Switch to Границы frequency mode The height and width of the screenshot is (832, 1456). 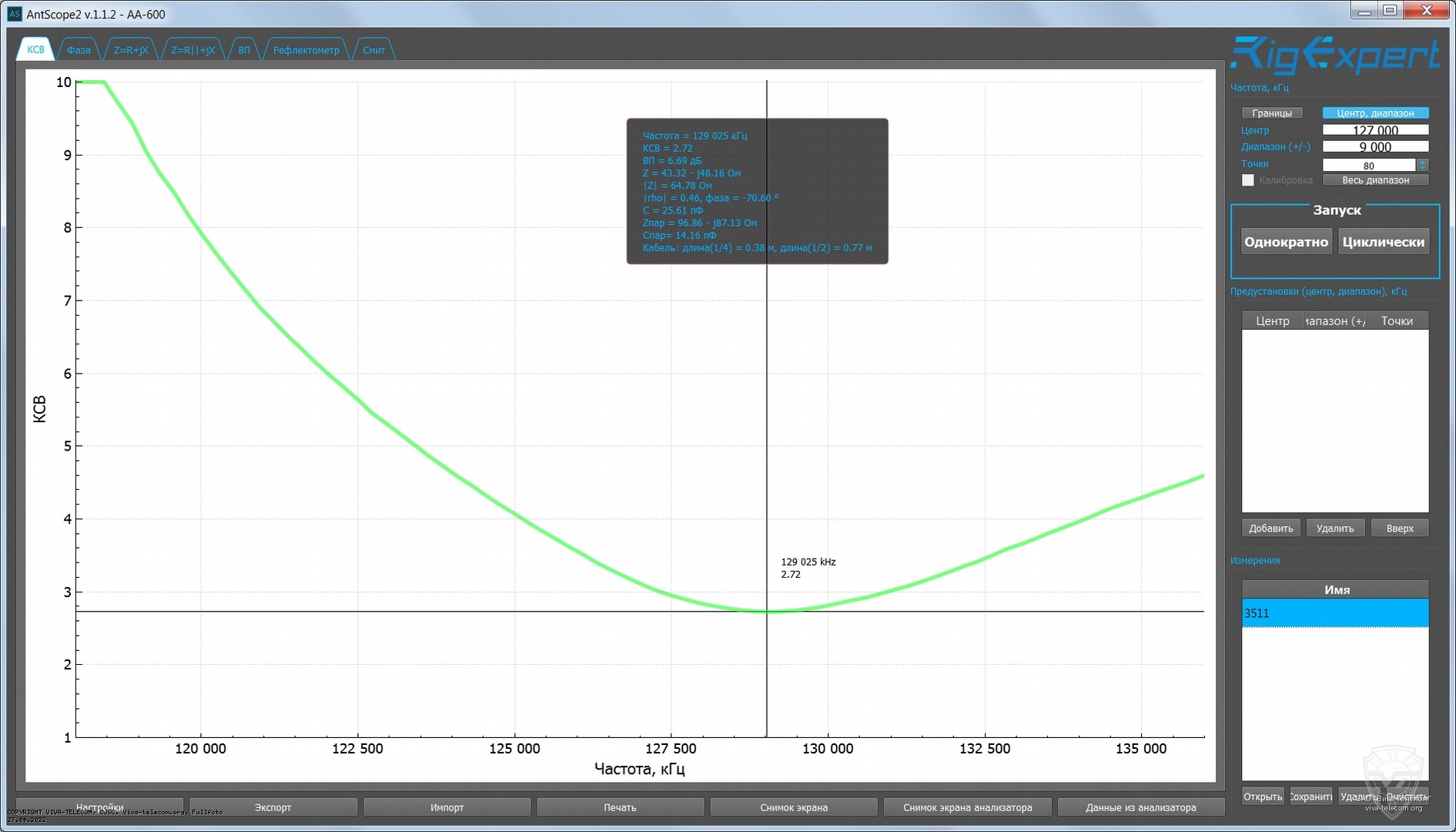click(x=1271, y=113)
